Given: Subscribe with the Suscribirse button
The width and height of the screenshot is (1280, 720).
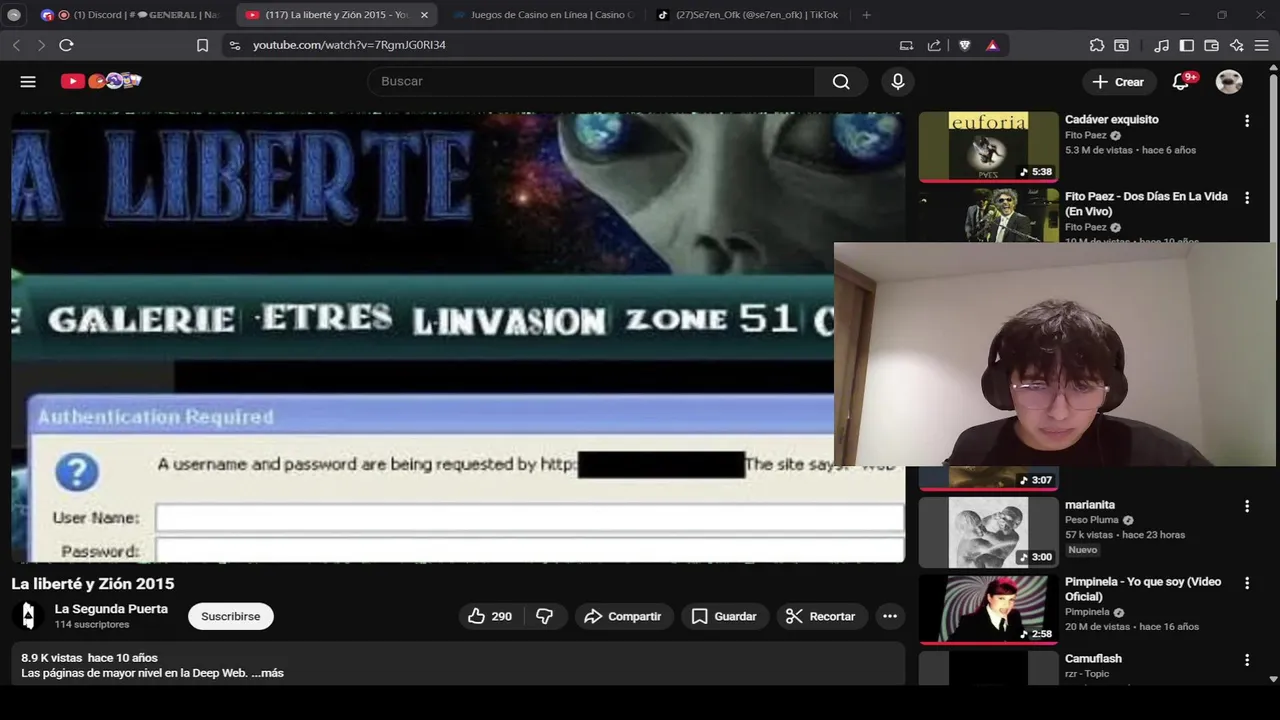Looking at the screenshot, I should pyautogui.click(x=230, y=616).
